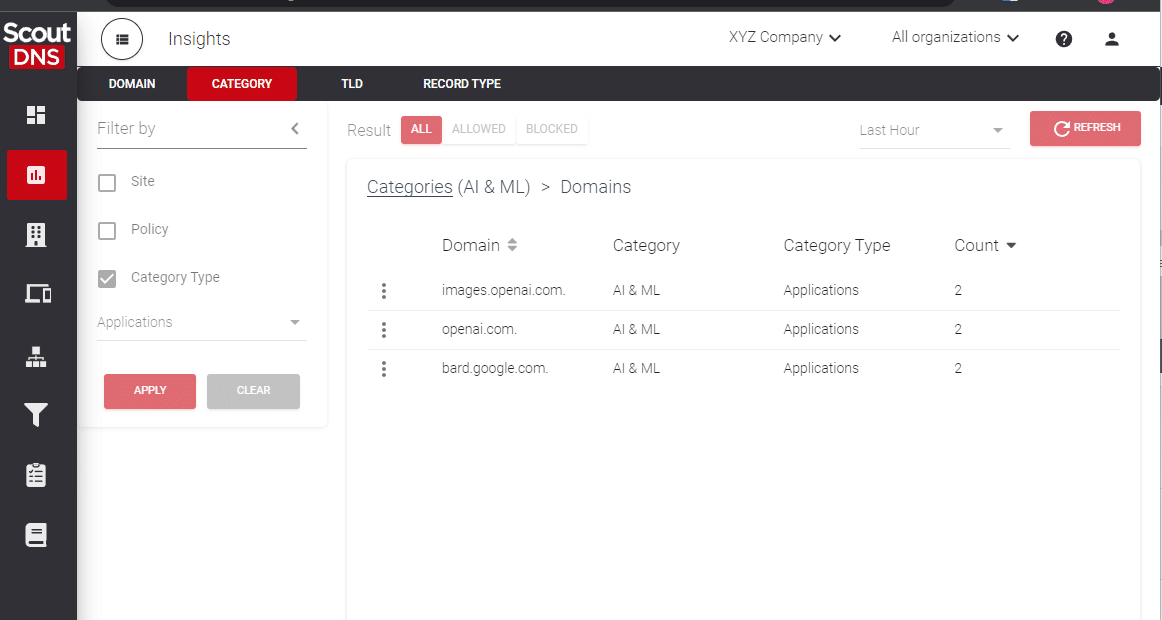Image resolution: width=1162 pixels, height=620 pixels.
Task: Click the Domains breadcrumb text
Action: [596, 187]
